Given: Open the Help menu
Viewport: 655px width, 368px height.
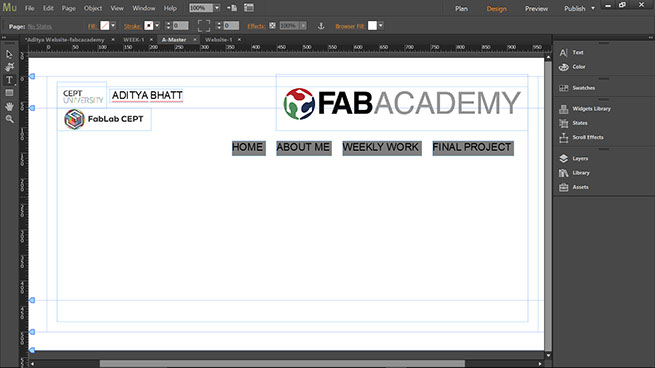Looking at the screenshot, I should click(170, 8).
